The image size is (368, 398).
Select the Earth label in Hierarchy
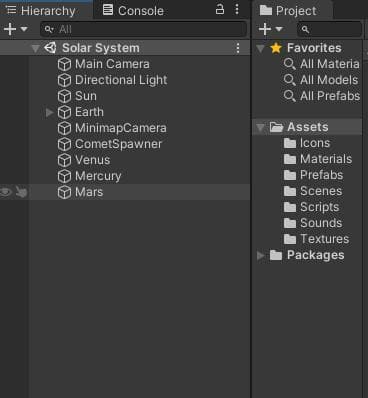pyautogui.click(x=89, y=112)
